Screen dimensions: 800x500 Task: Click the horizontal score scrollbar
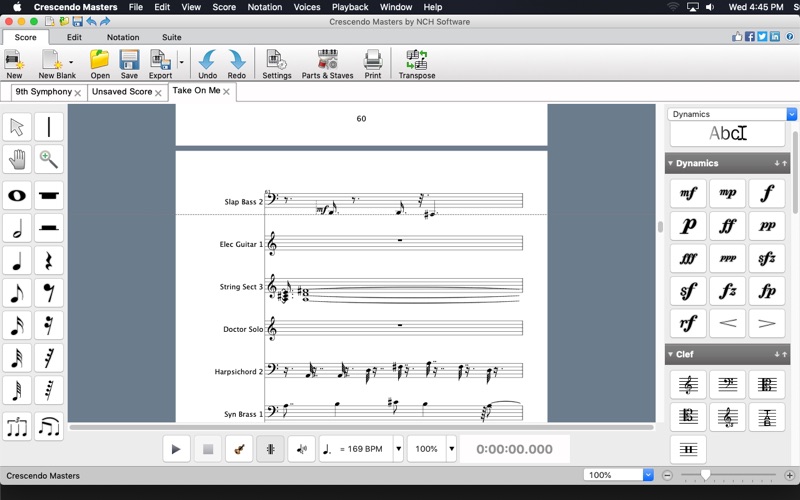point(361,428)
